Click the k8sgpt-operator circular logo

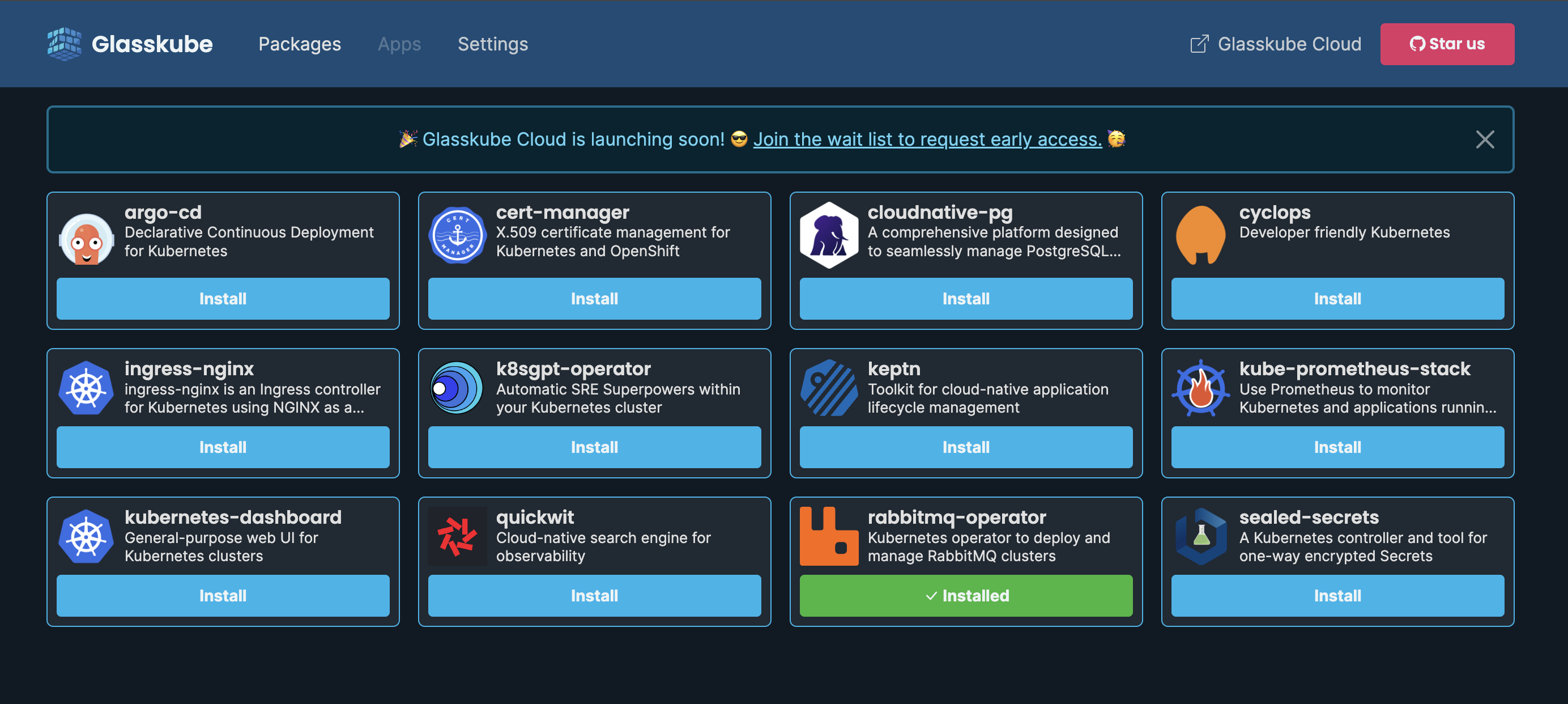pos(458,388)
